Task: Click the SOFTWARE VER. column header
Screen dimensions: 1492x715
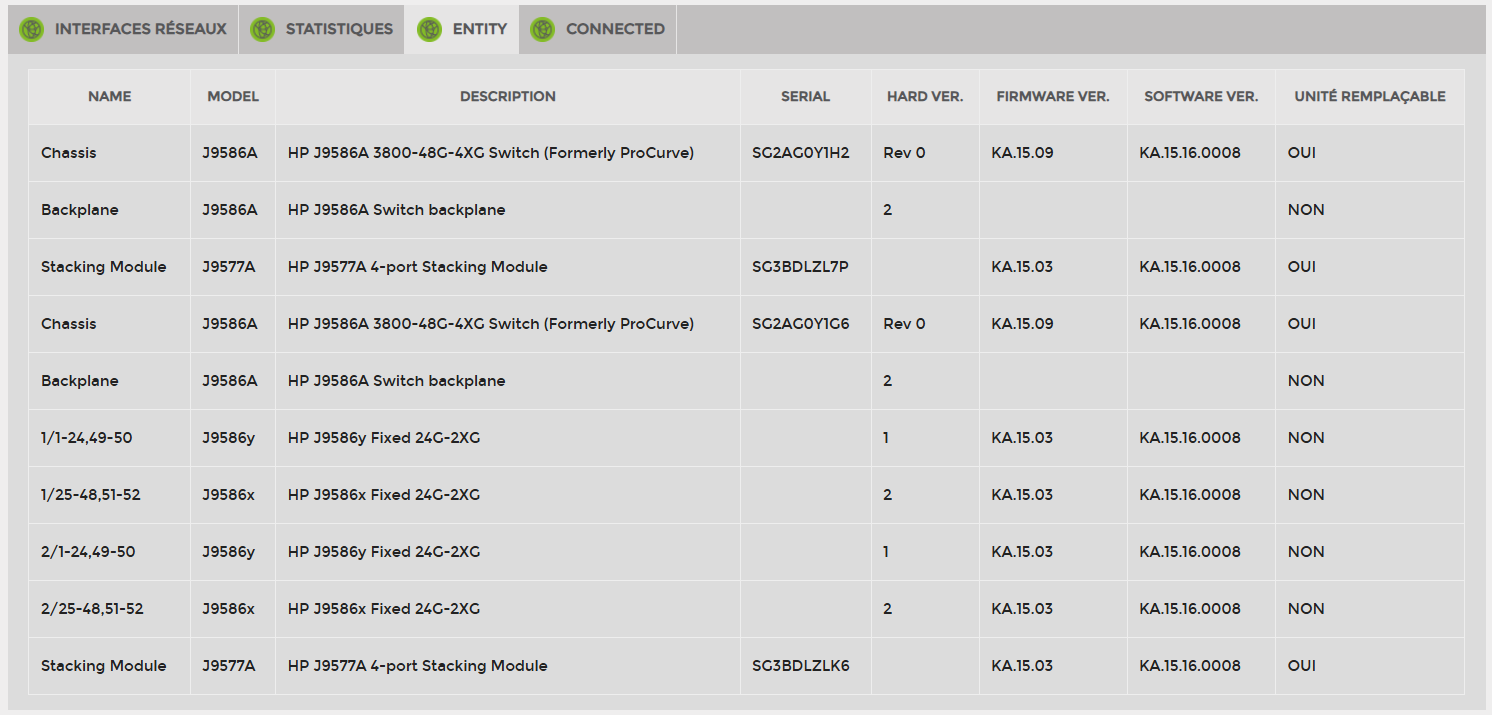Action: pyautogui.click(x=1201, y=97)
